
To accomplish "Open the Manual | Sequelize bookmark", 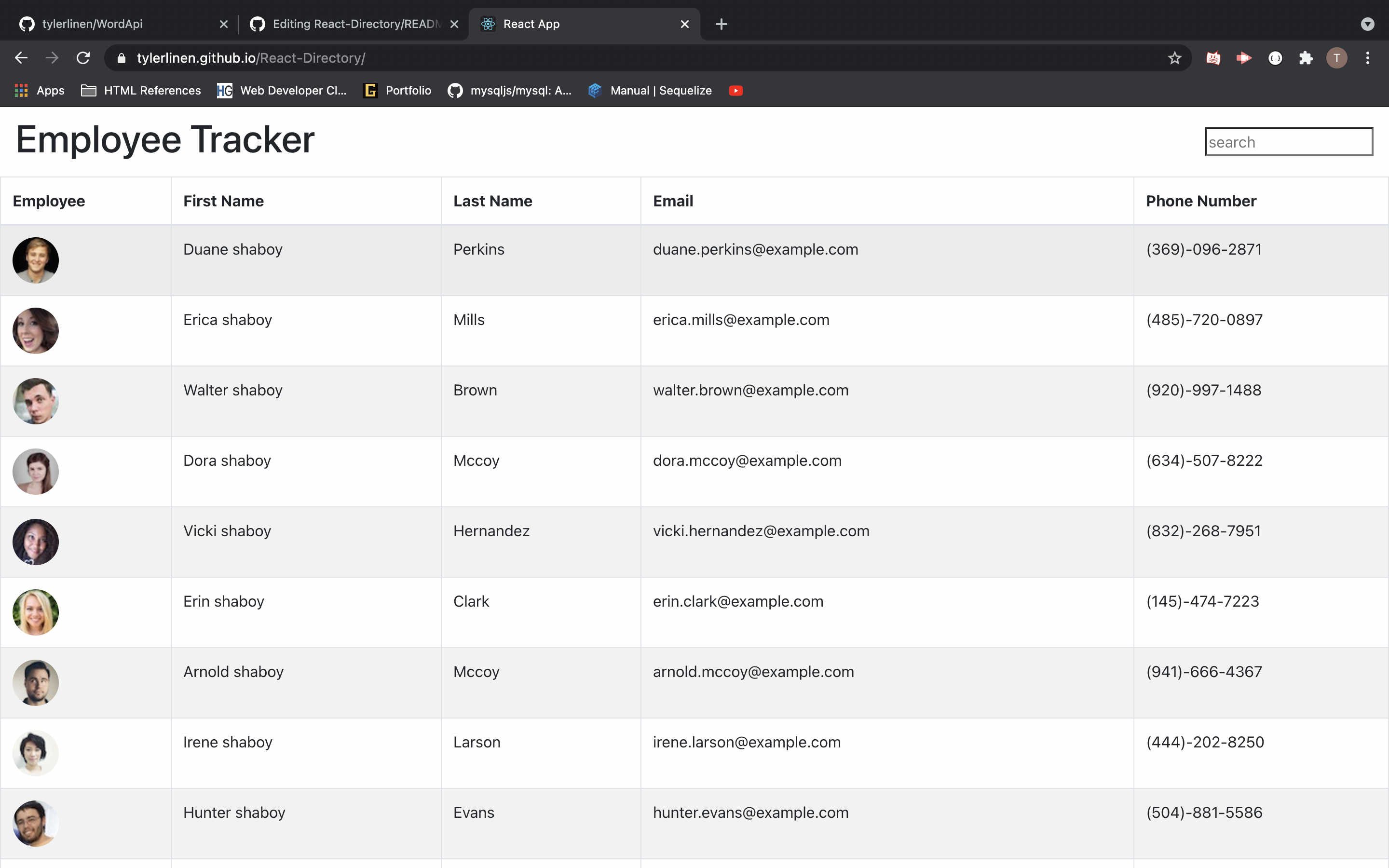I will pyautogui.click(x=649, y=90).
